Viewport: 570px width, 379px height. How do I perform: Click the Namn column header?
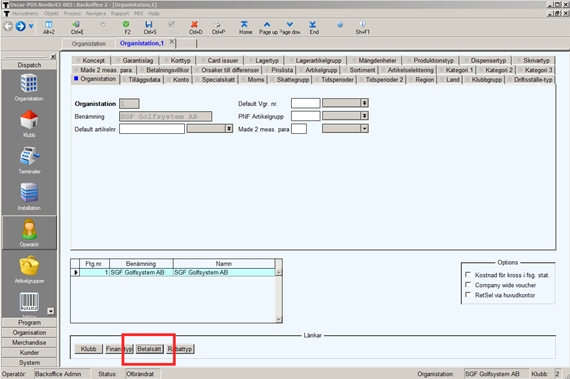[x=224, y=263]
